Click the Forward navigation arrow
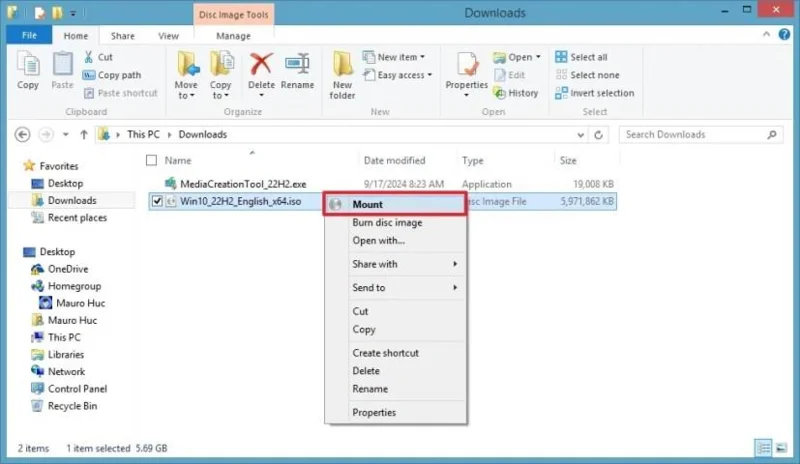Viewport: 800px width, 464px height. [46, 135]
